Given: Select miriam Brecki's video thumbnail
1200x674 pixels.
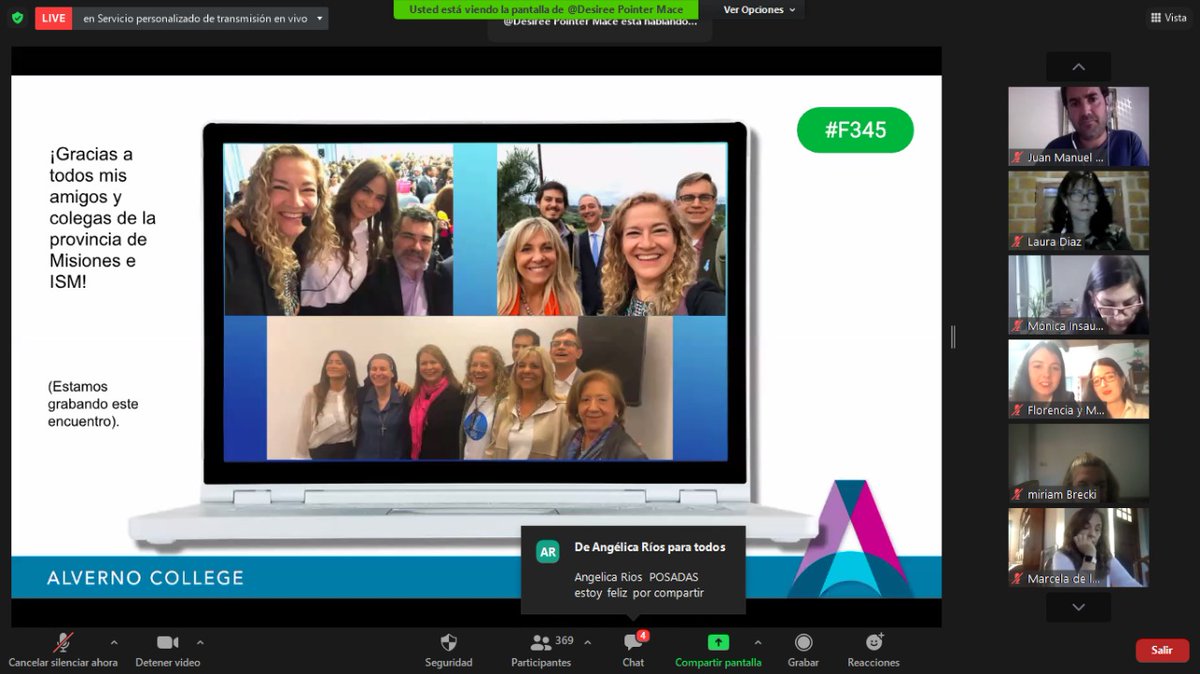Looking at the screenshot, I should [x=1078, y=463].
